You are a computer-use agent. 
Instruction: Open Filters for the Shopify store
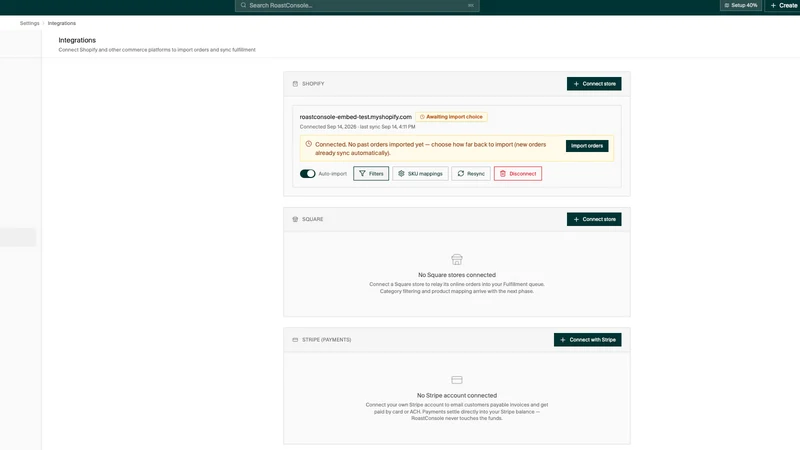(x=371, y=173)
